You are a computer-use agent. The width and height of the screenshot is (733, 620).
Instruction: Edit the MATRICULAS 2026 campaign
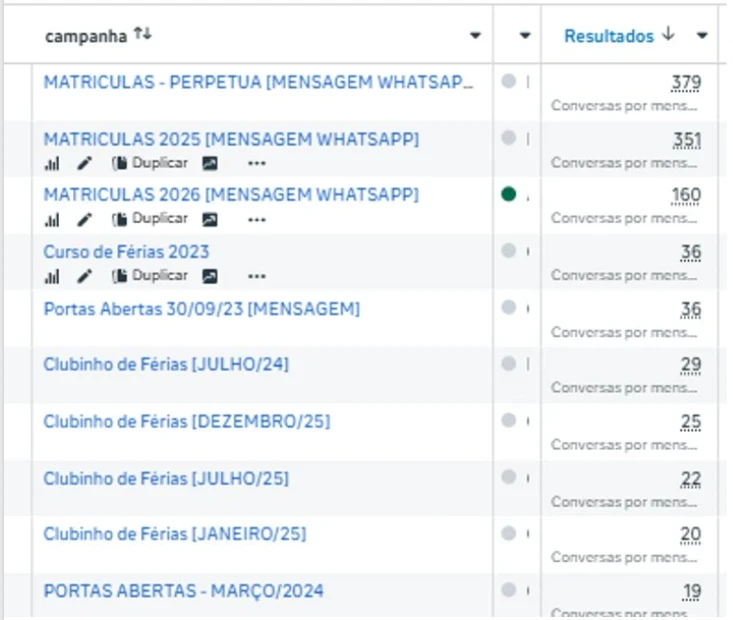[85, 219]
